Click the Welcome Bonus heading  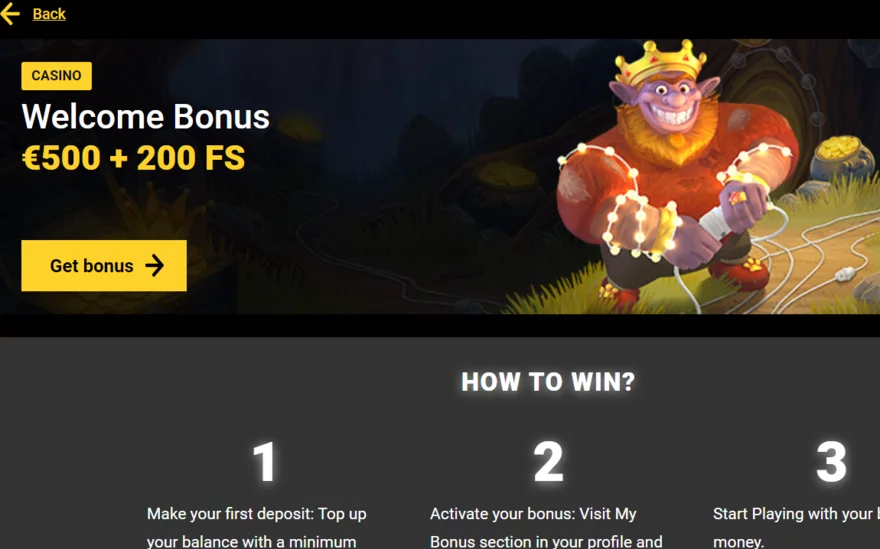145,117
